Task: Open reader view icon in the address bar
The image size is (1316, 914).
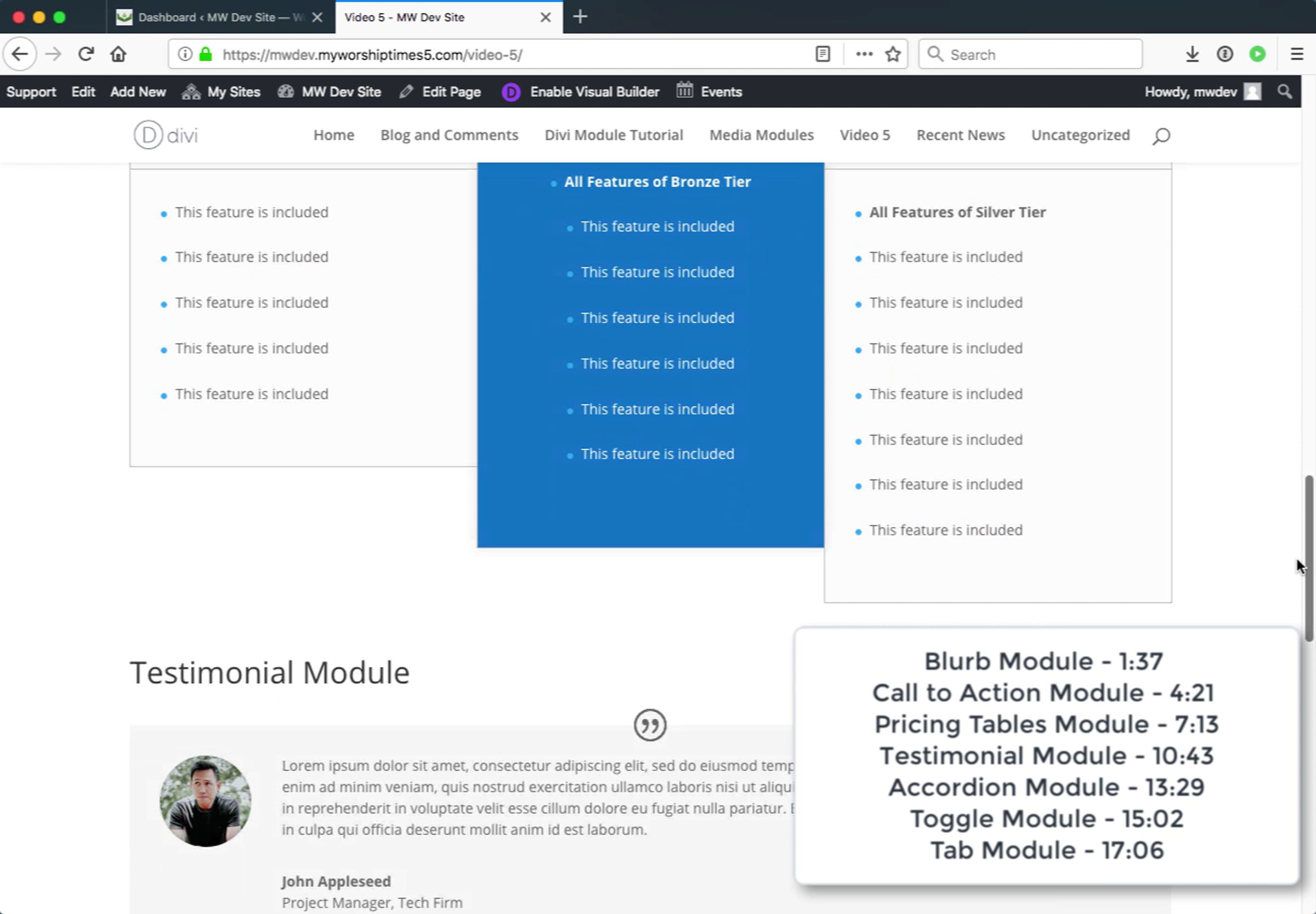Action: [822, 54]
